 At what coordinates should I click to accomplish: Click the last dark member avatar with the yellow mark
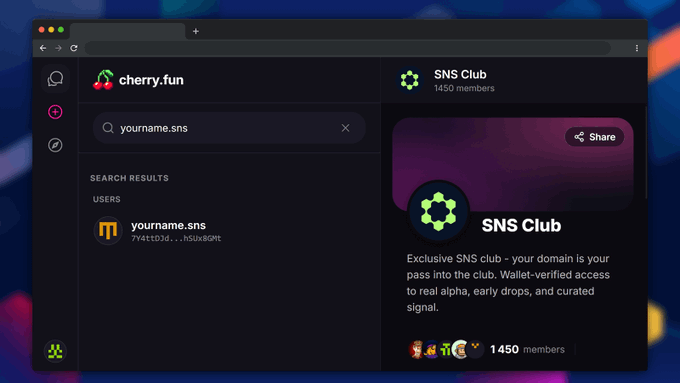tap(476, 349)
